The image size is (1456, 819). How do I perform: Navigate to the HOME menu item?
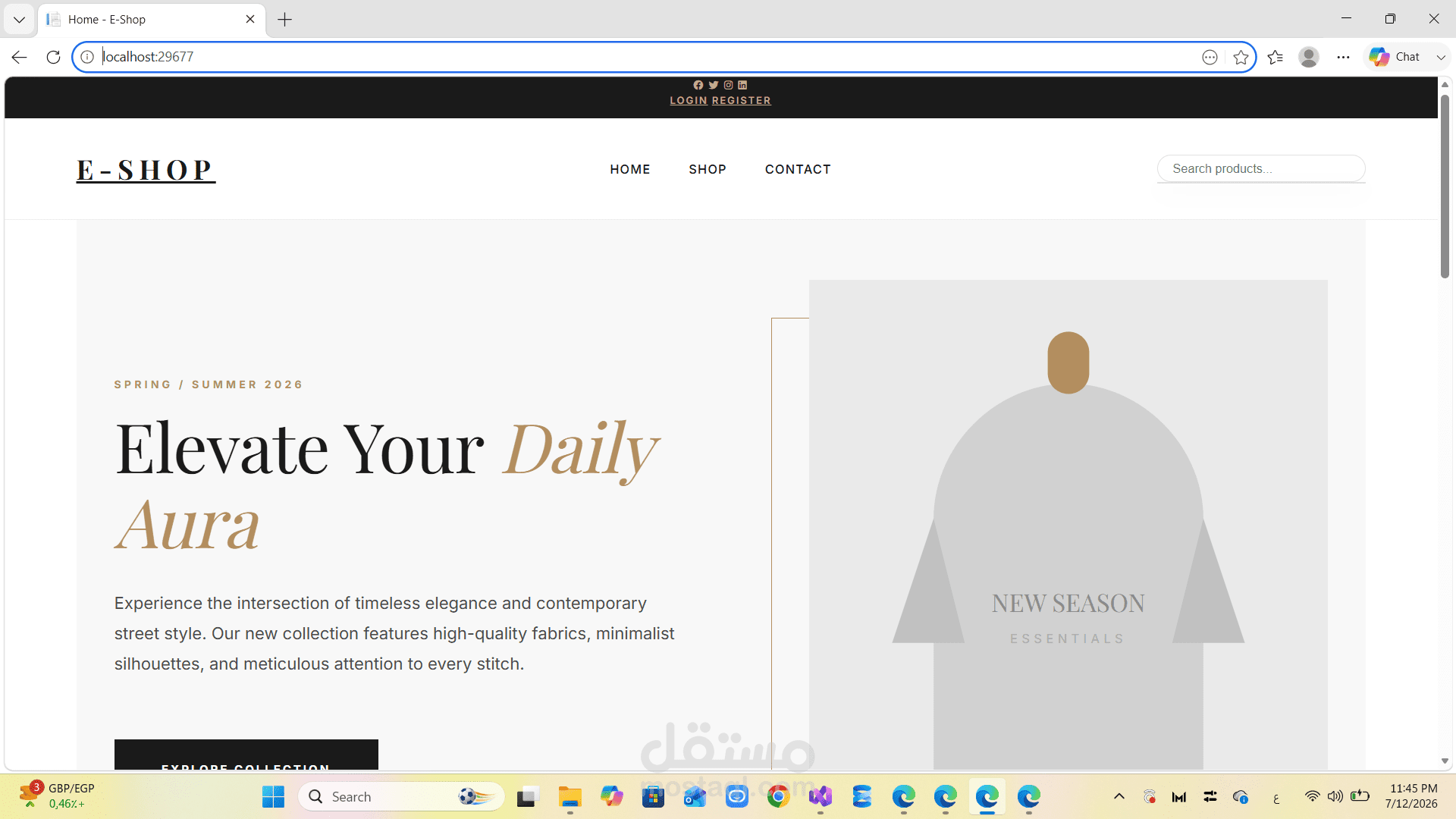pos(630,169)
